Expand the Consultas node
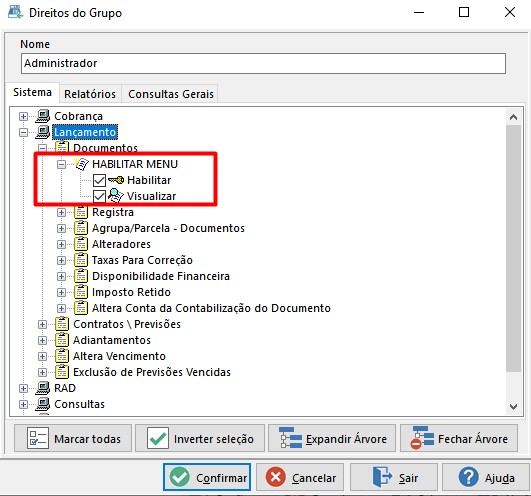This screenshot has width=531, height=496. pos(23,404)
